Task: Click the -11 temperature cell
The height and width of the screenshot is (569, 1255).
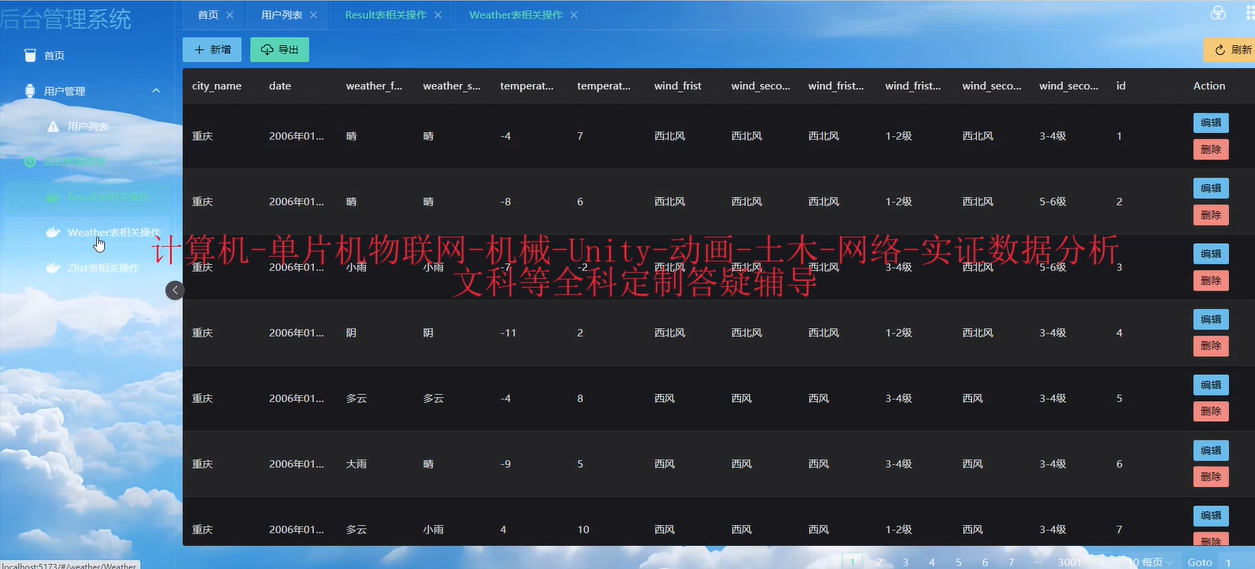Action: click(508, 333)
